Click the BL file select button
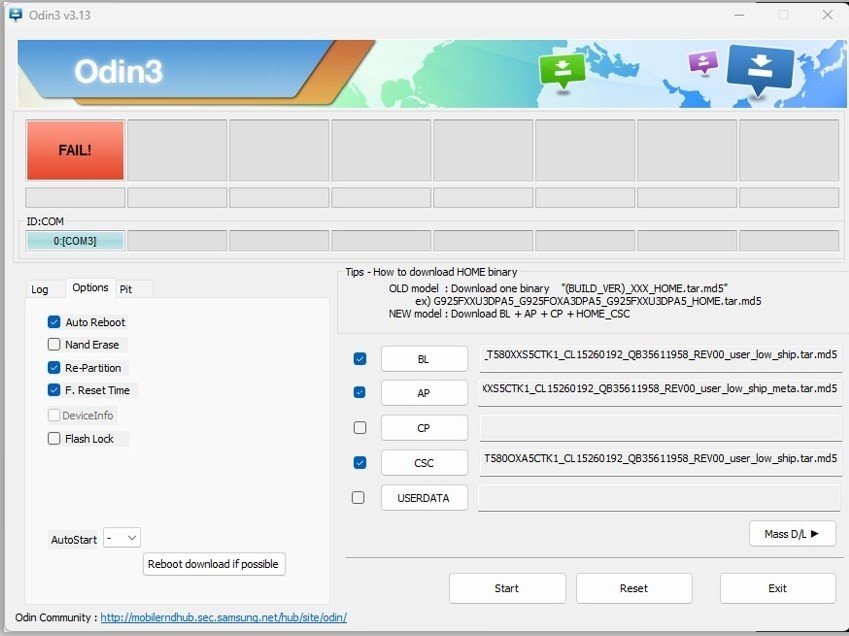This screenshot has height=636, width=849. coord(424,359)
